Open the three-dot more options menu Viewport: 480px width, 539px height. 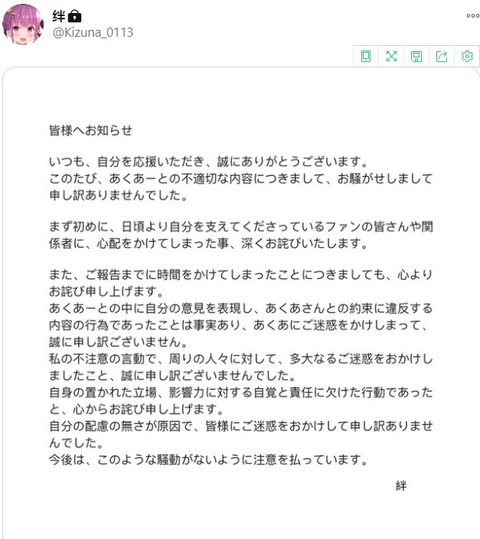tap(473, 15)
